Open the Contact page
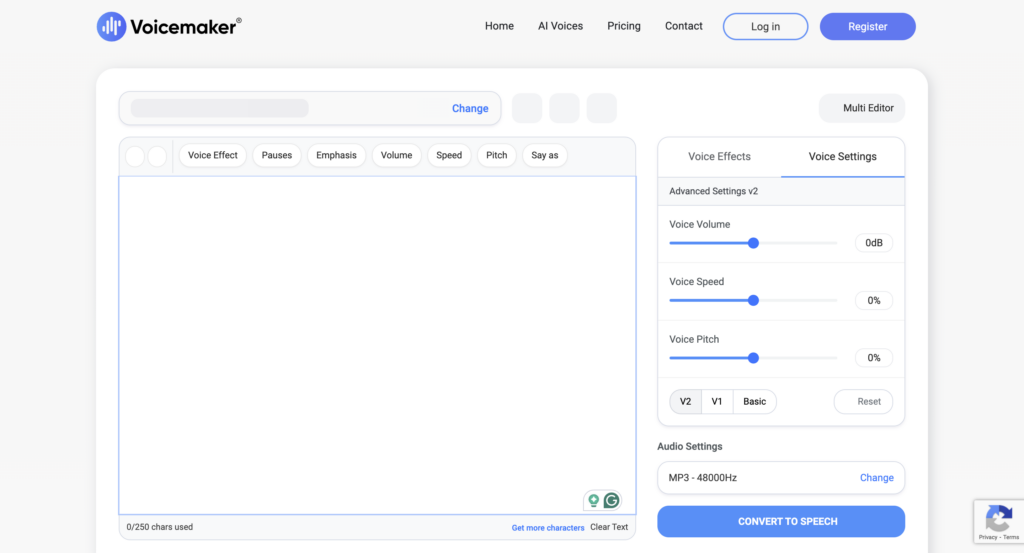The image size is (1024, 553). pyautogui.click(x=684, y=26)
